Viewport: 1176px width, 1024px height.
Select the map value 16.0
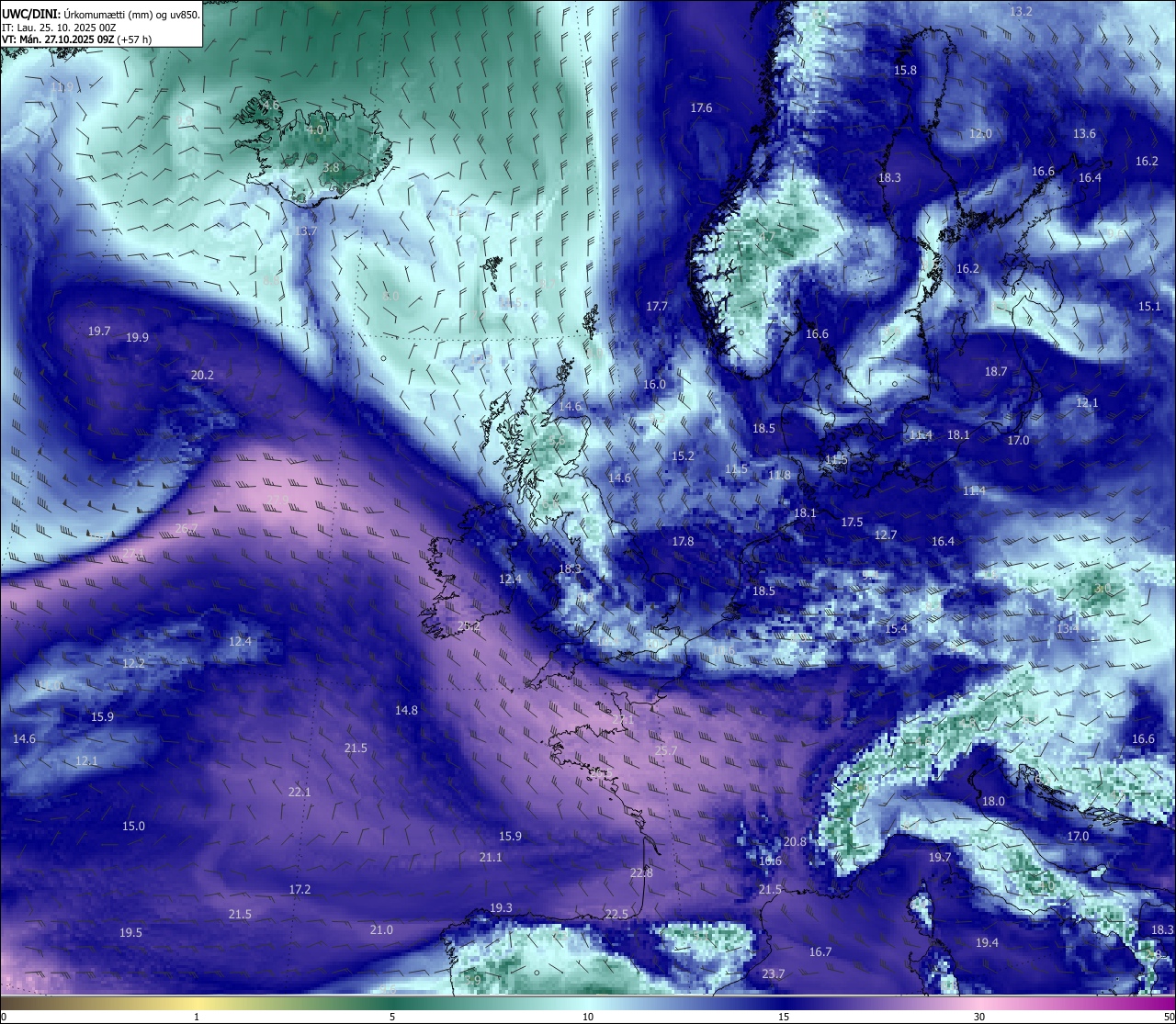click(654, 385)
